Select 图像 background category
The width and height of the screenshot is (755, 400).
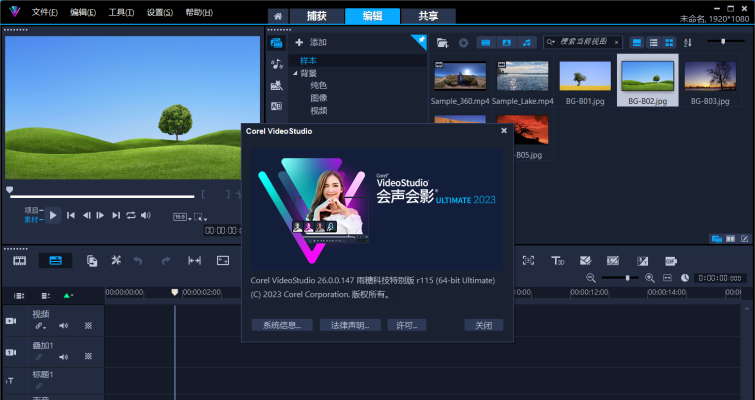coord(319,98)
